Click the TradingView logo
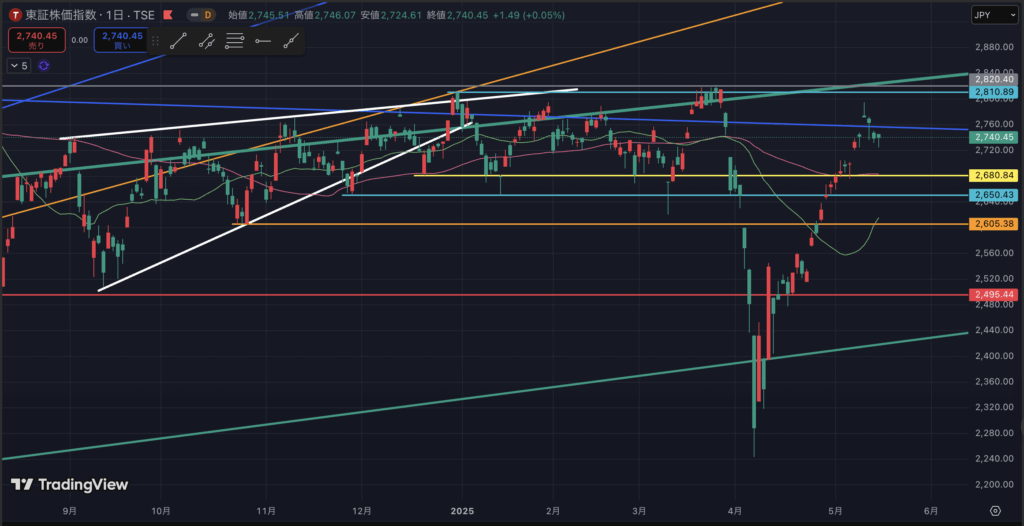This screenshot has width=1024, height=526. [x=69, y=485]
